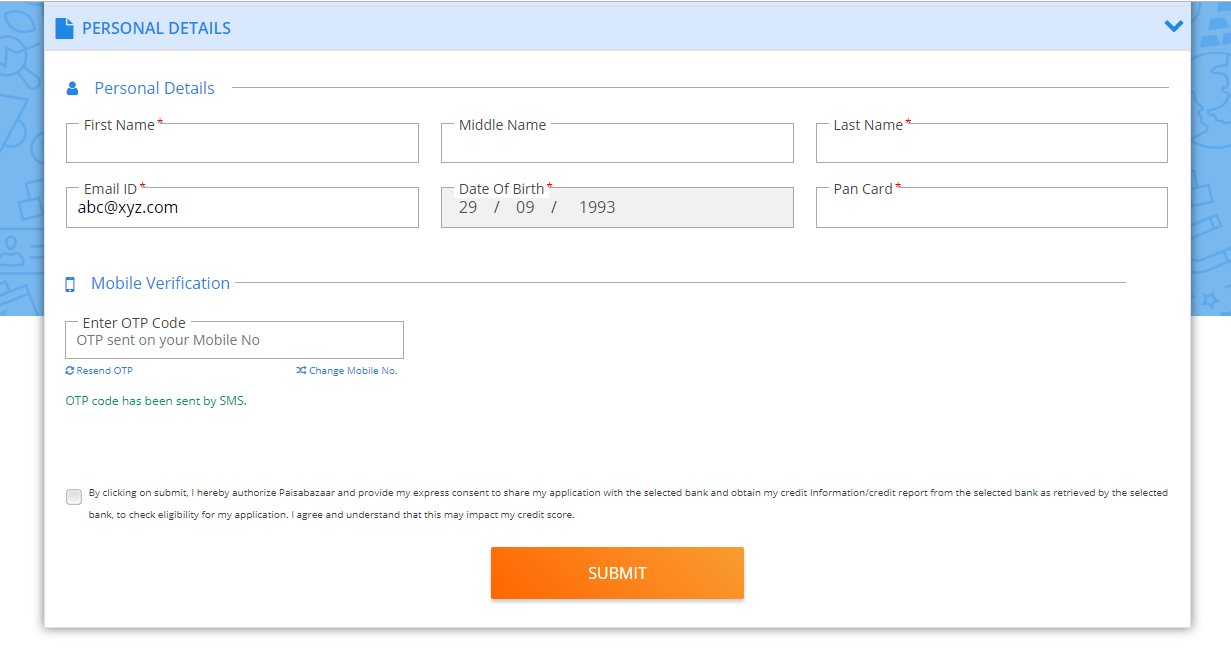Click the person icon next to Personal Details

[72, 89]
